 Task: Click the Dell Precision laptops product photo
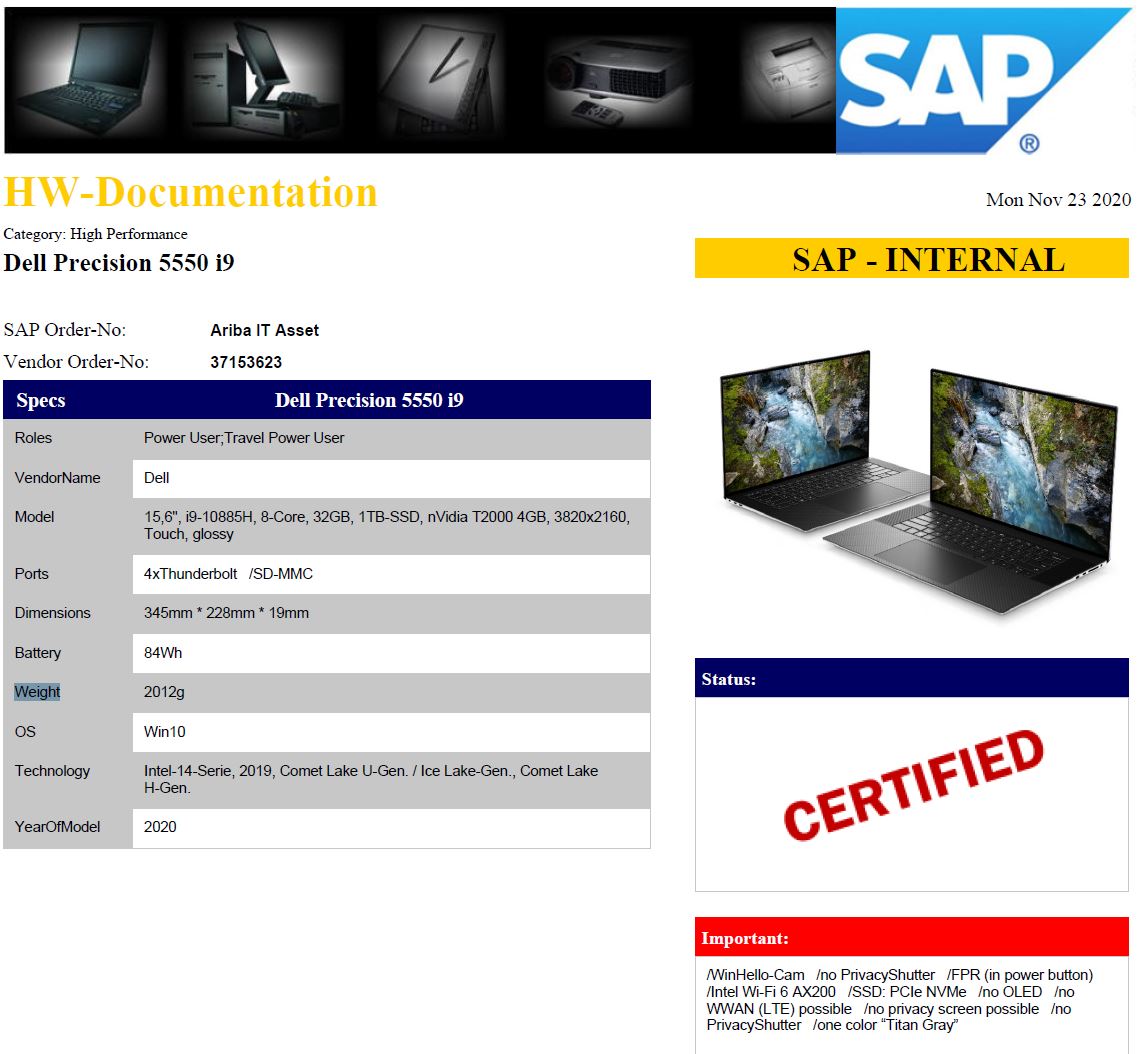click(x=918, y=484)
